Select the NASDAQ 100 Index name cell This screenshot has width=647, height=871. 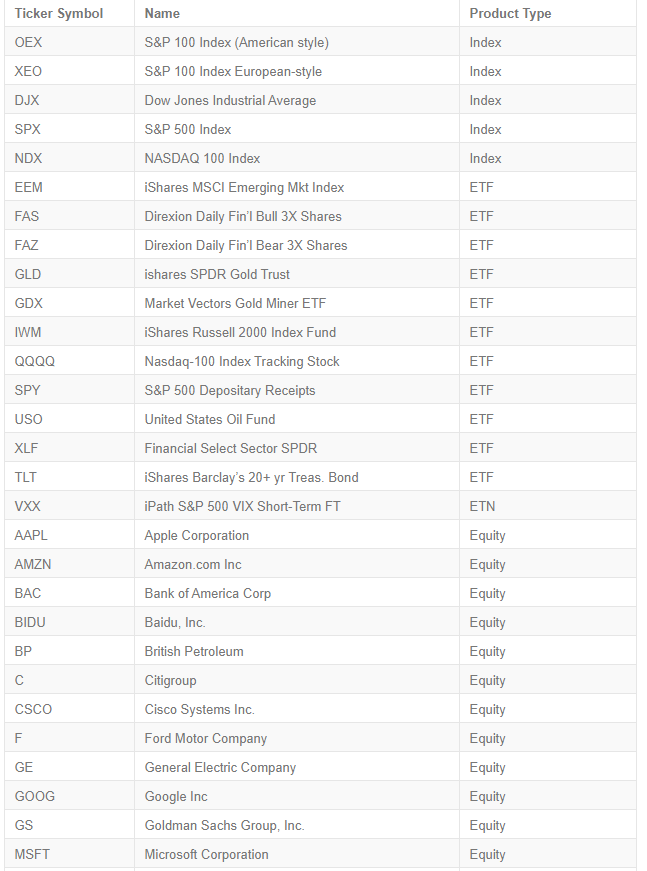(x=202, y=158)
